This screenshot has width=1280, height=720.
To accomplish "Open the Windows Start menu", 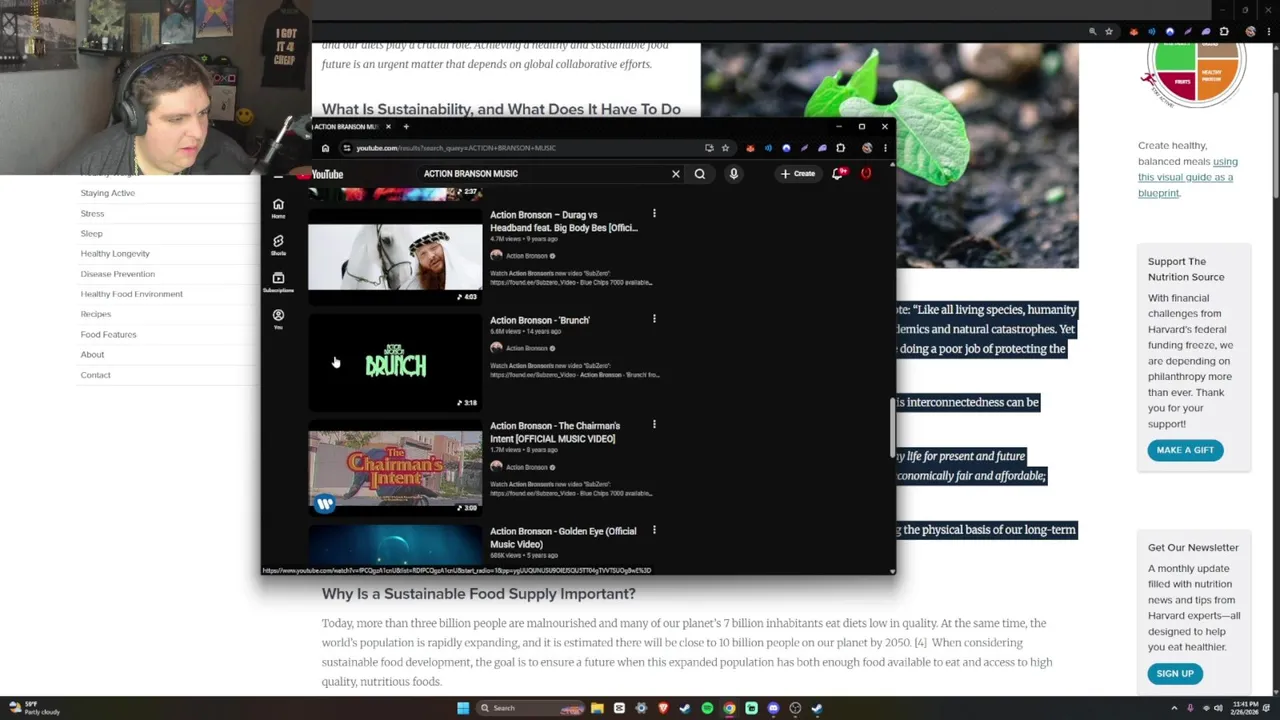I will point(463,708).
